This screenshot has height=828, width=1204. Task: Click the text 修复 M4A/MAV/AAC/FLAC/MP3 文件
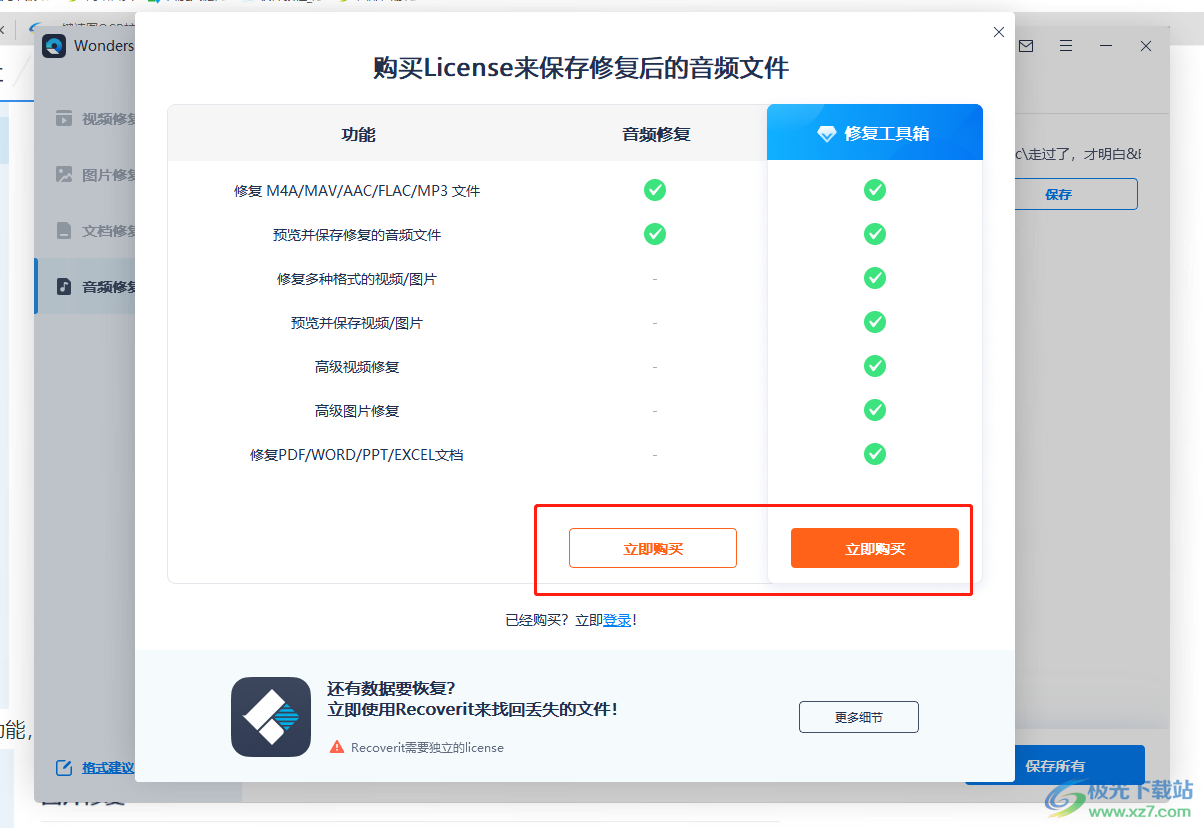click(x=357, y=190)
